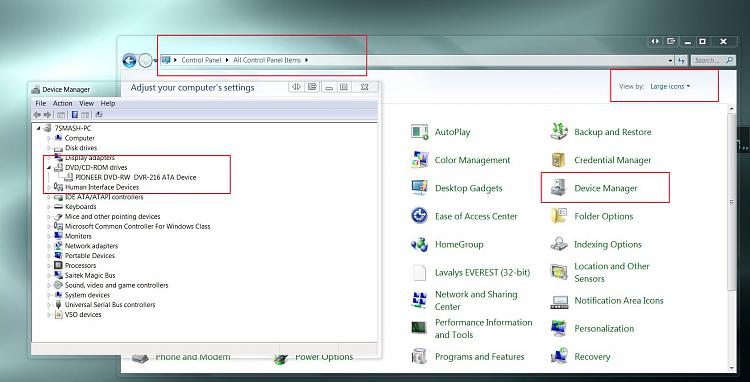Click the Control Panel window Forward arrow button
This screenshot has height=382, width=750.
point(145,60)
